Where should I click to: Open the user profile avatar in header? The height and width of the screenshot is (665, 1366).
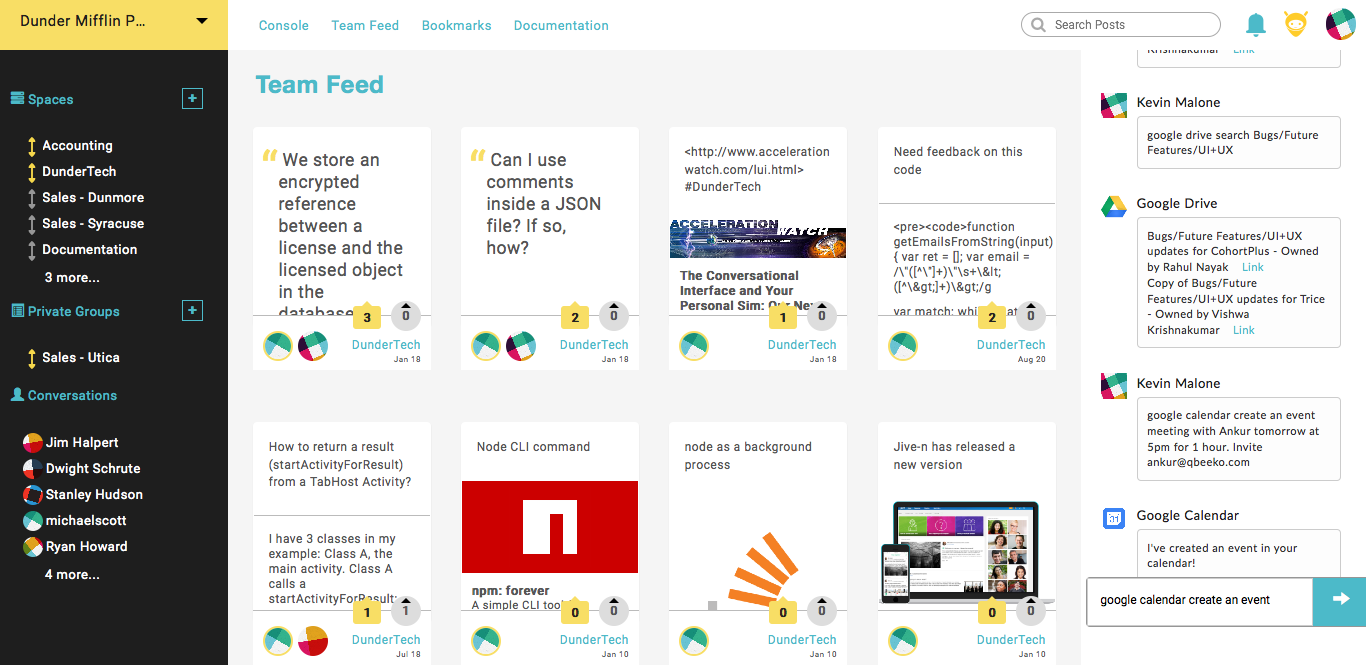pyautogui.click(x=1340, y=25)
